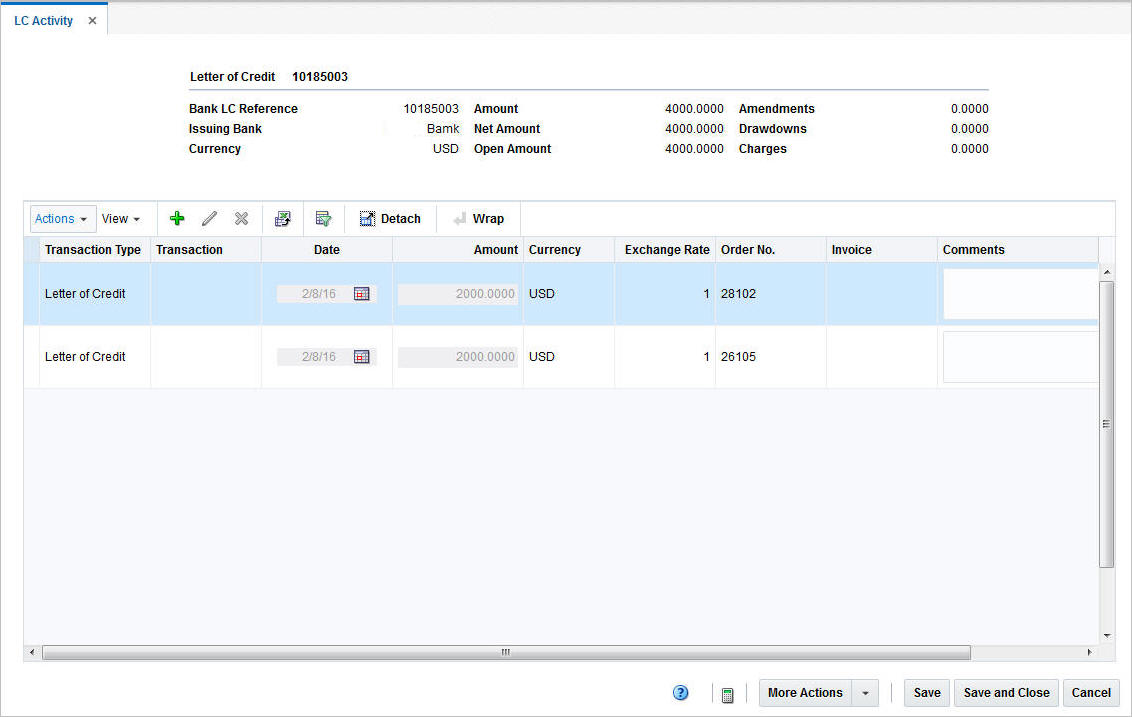The image size is (1132, 717).
Task: Click the Transaction column header
Action: 206,249
